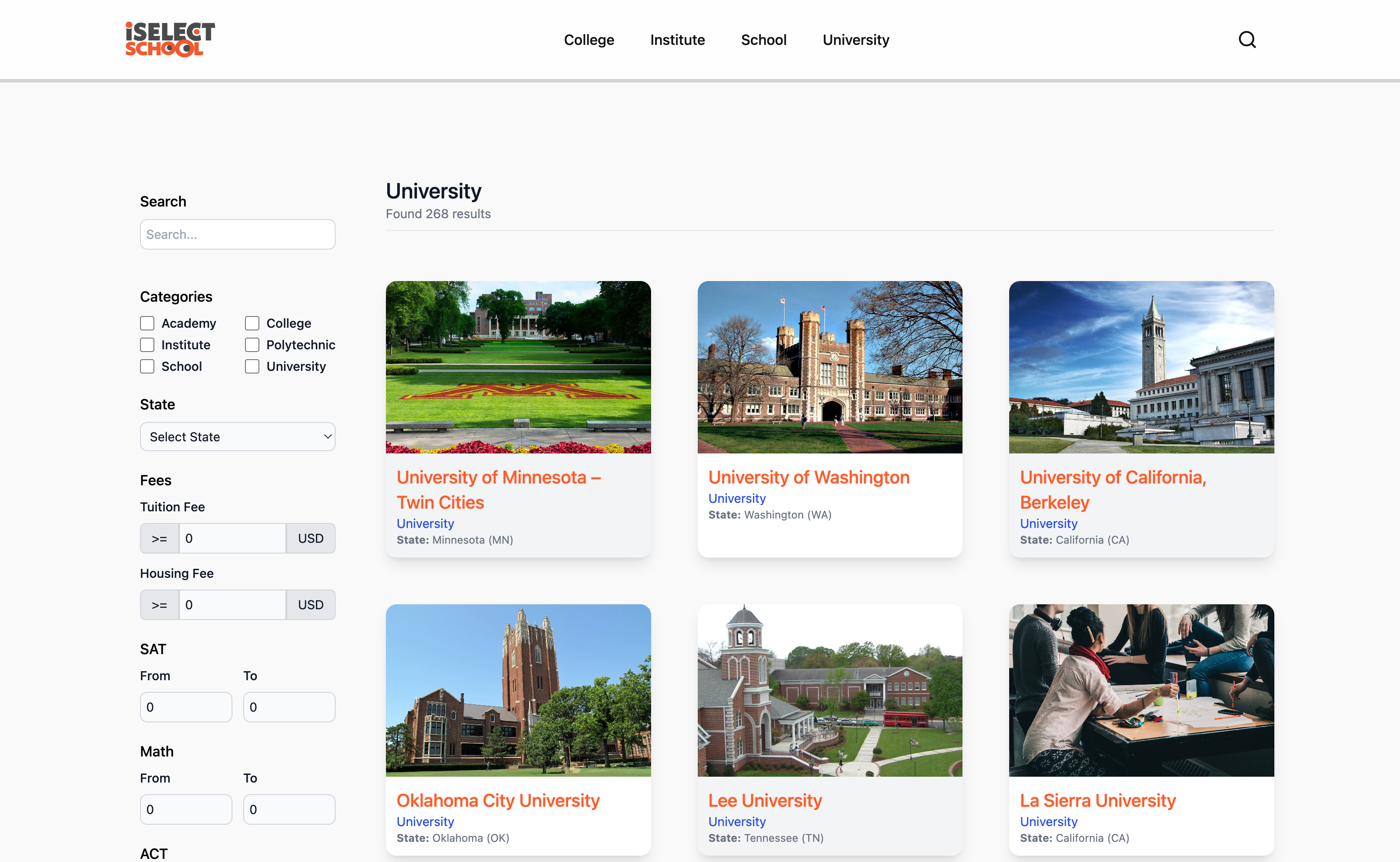Focus the sidebar Search text field
This screenshot has height=862, width=1400.
(x=238, y=234)
